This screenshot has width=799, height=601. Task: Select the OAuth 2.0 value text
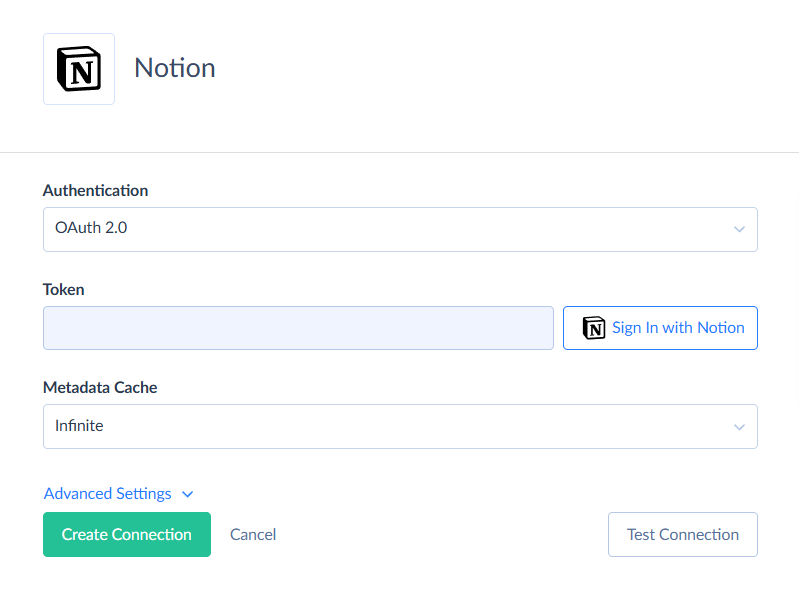pos(91,228)
